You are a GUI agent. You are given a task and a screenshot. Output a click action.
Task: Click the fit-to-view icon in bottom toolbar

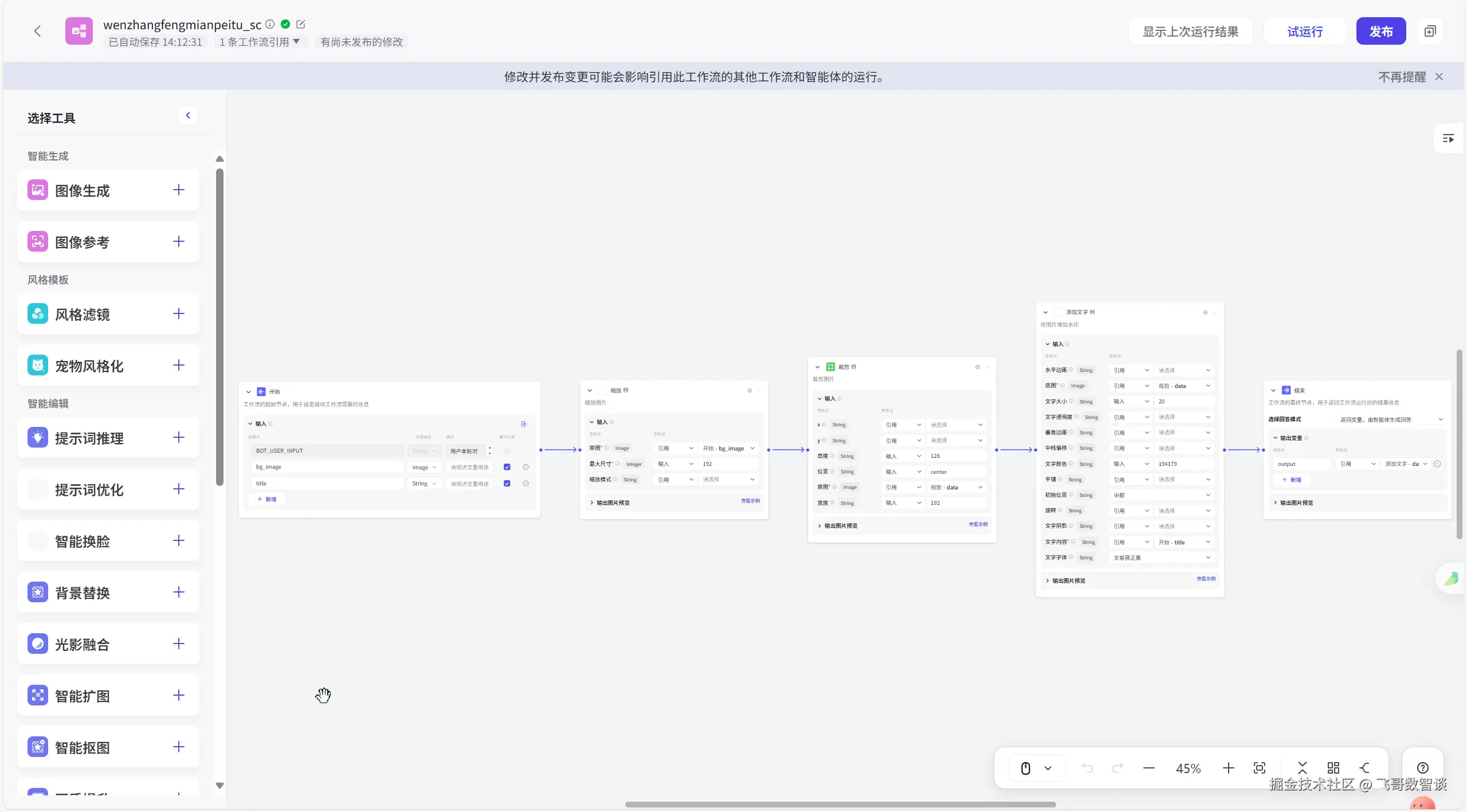pos(1259,768)
